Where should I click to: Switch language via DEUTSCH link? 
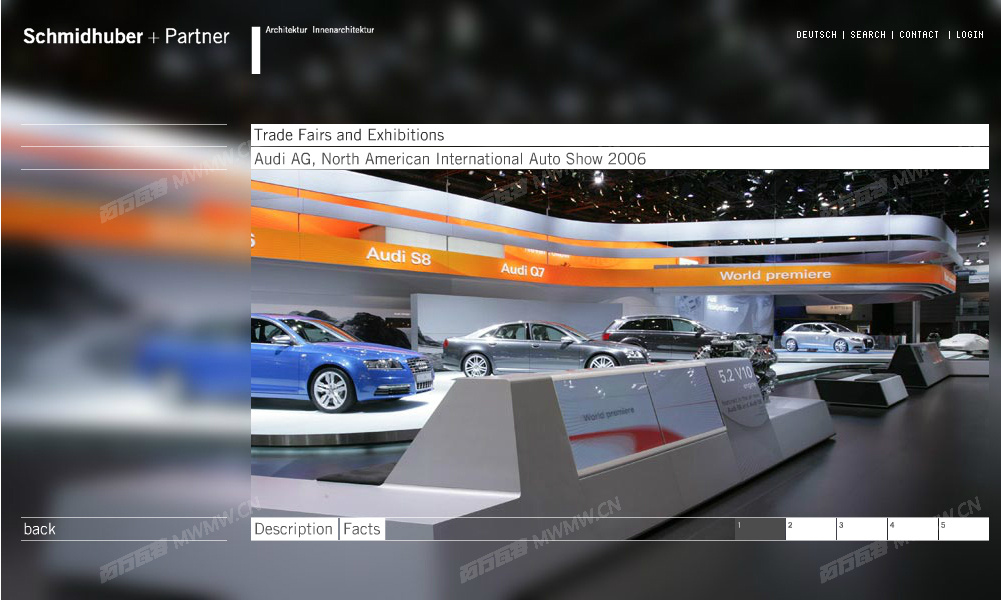(816, 34)
